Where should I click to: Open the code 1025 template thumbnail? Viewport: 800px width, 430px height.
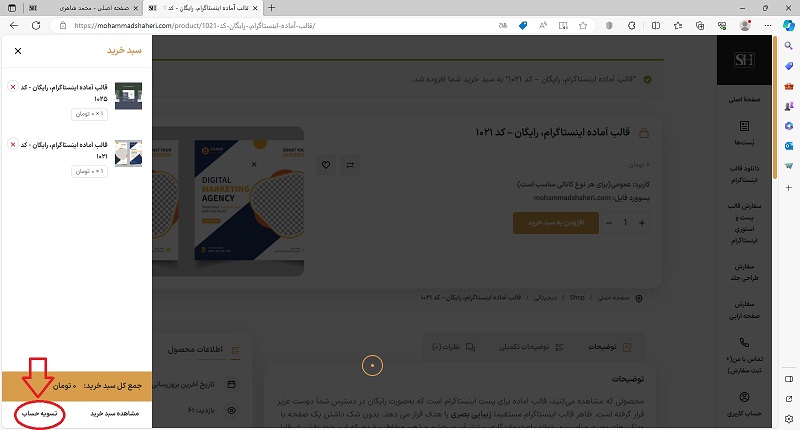129,96
